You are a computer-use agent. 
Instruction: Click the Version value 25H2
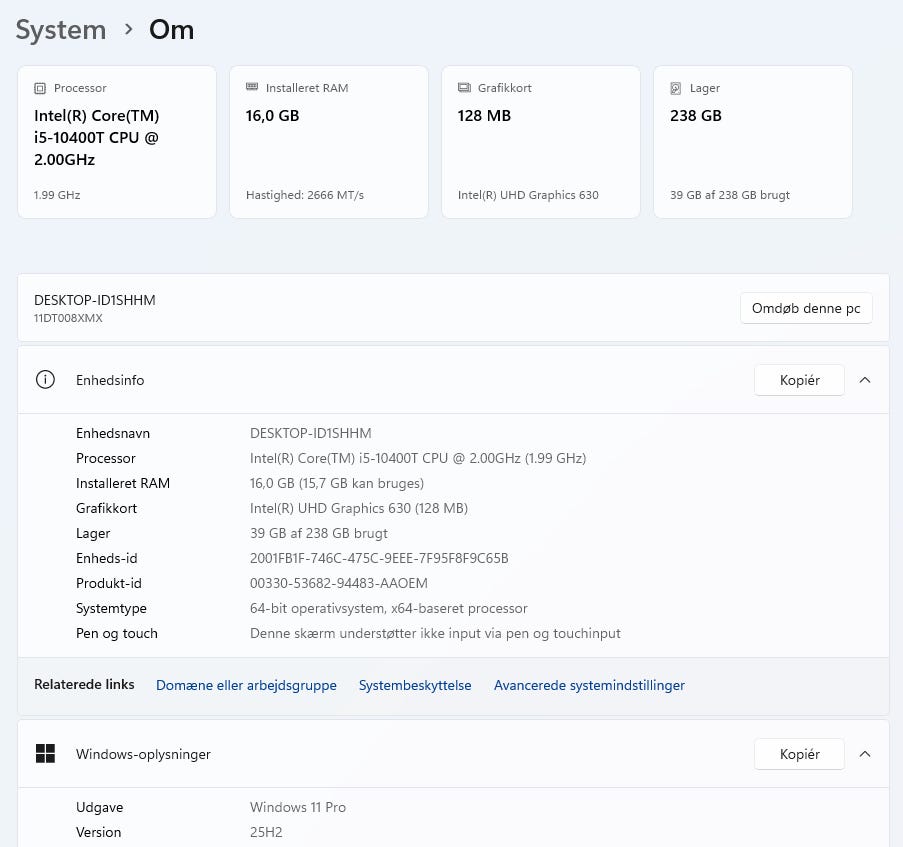(x=266, y=832)
